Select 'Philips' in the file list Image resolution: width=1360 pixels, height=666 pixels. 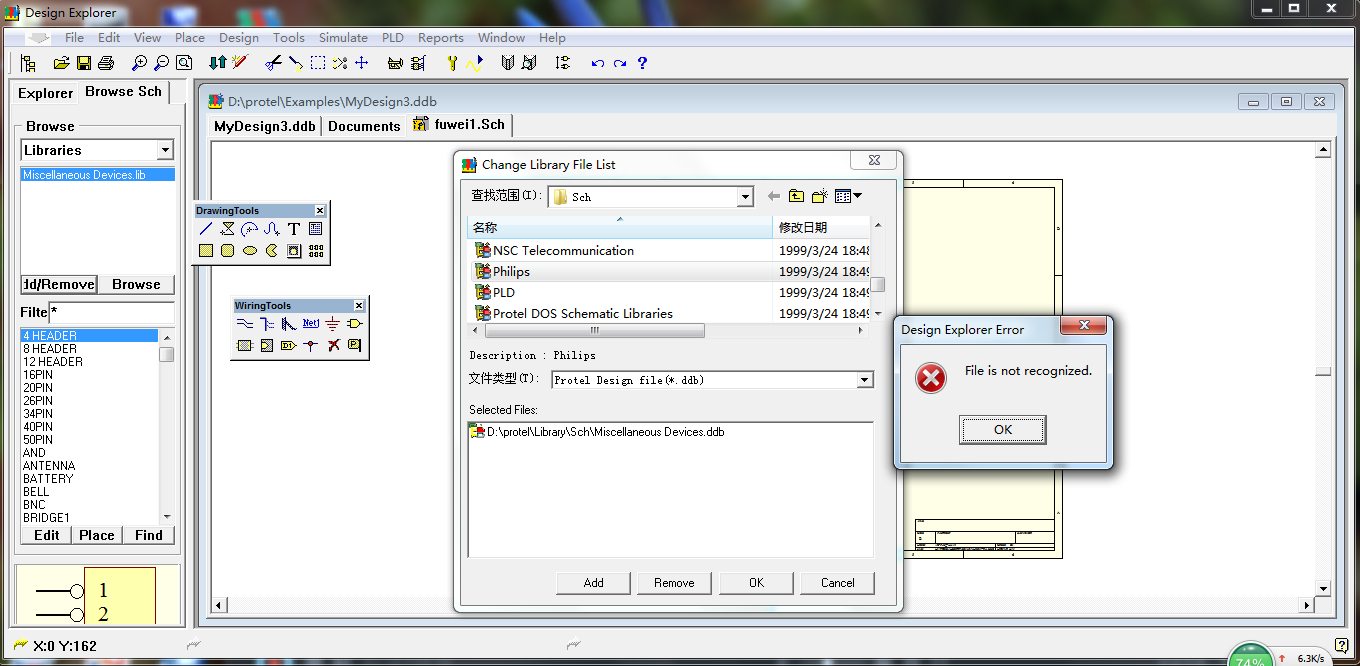click(511, 271)
